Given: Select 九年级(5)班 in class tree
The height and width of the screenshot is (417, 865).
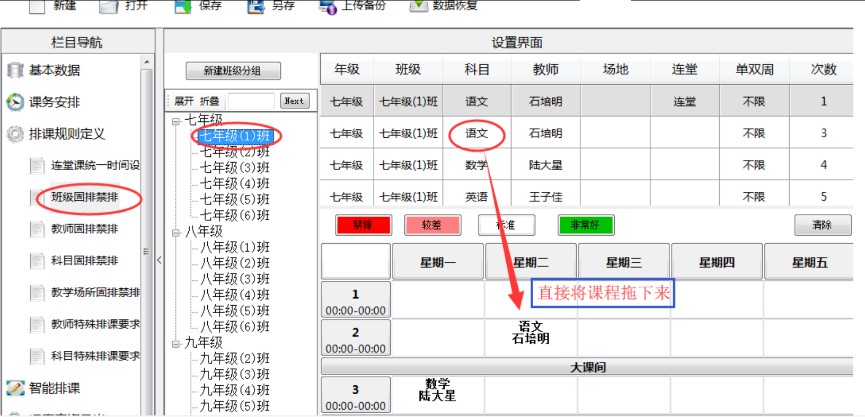Looking at the screenshot, I should [234, 407].
